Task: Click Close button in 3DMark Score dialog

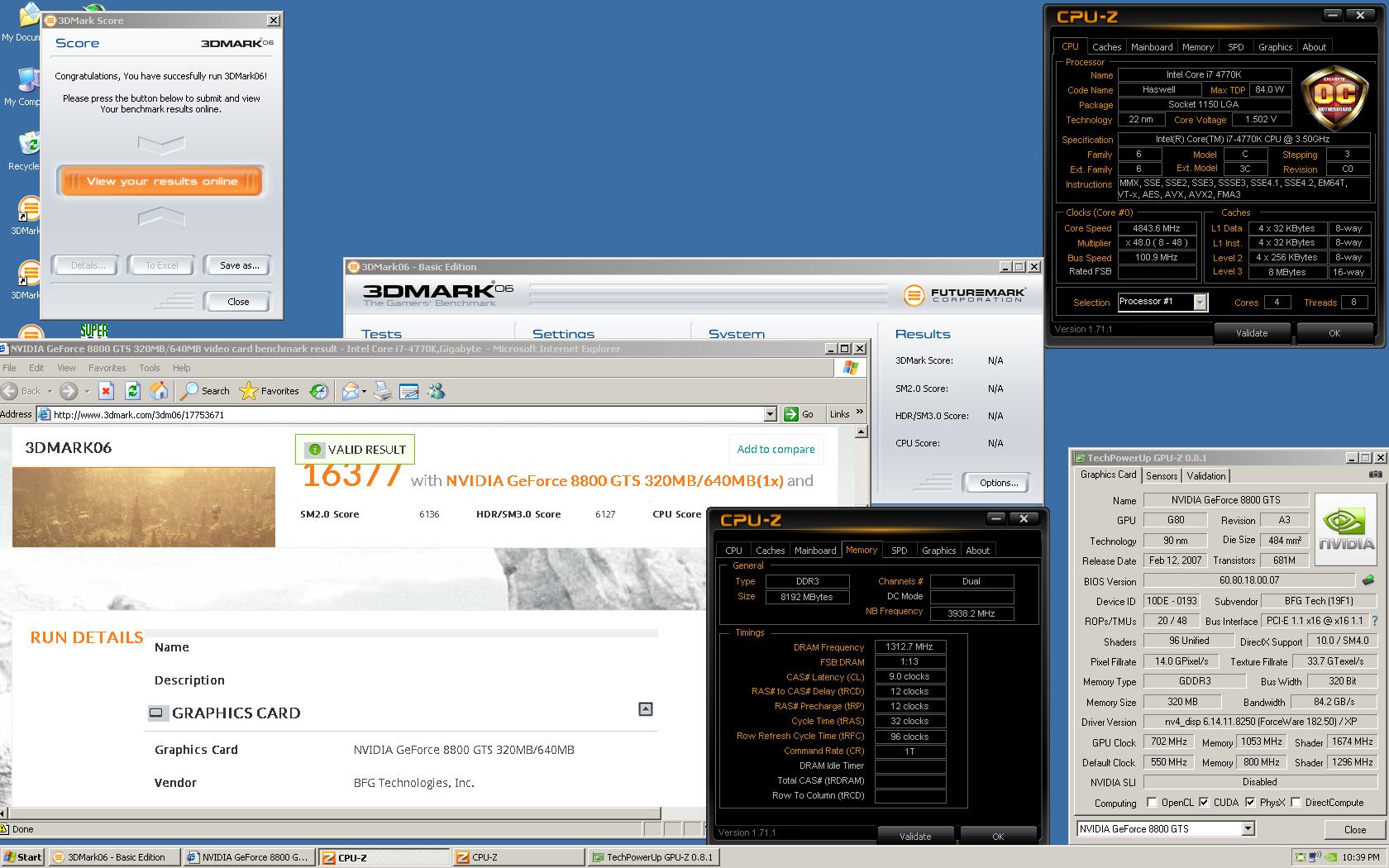Action: coord(238,302)
